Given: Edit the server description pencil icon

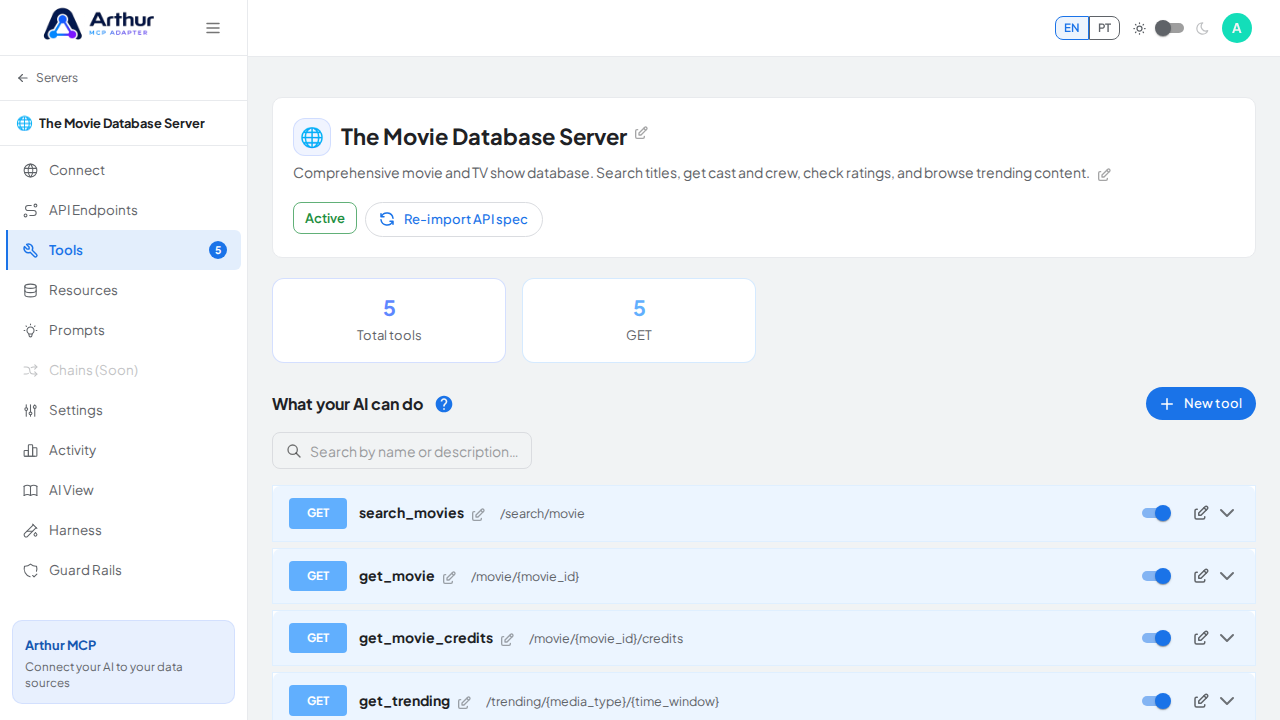Looking at the screenshot, I should point(1104,174).
